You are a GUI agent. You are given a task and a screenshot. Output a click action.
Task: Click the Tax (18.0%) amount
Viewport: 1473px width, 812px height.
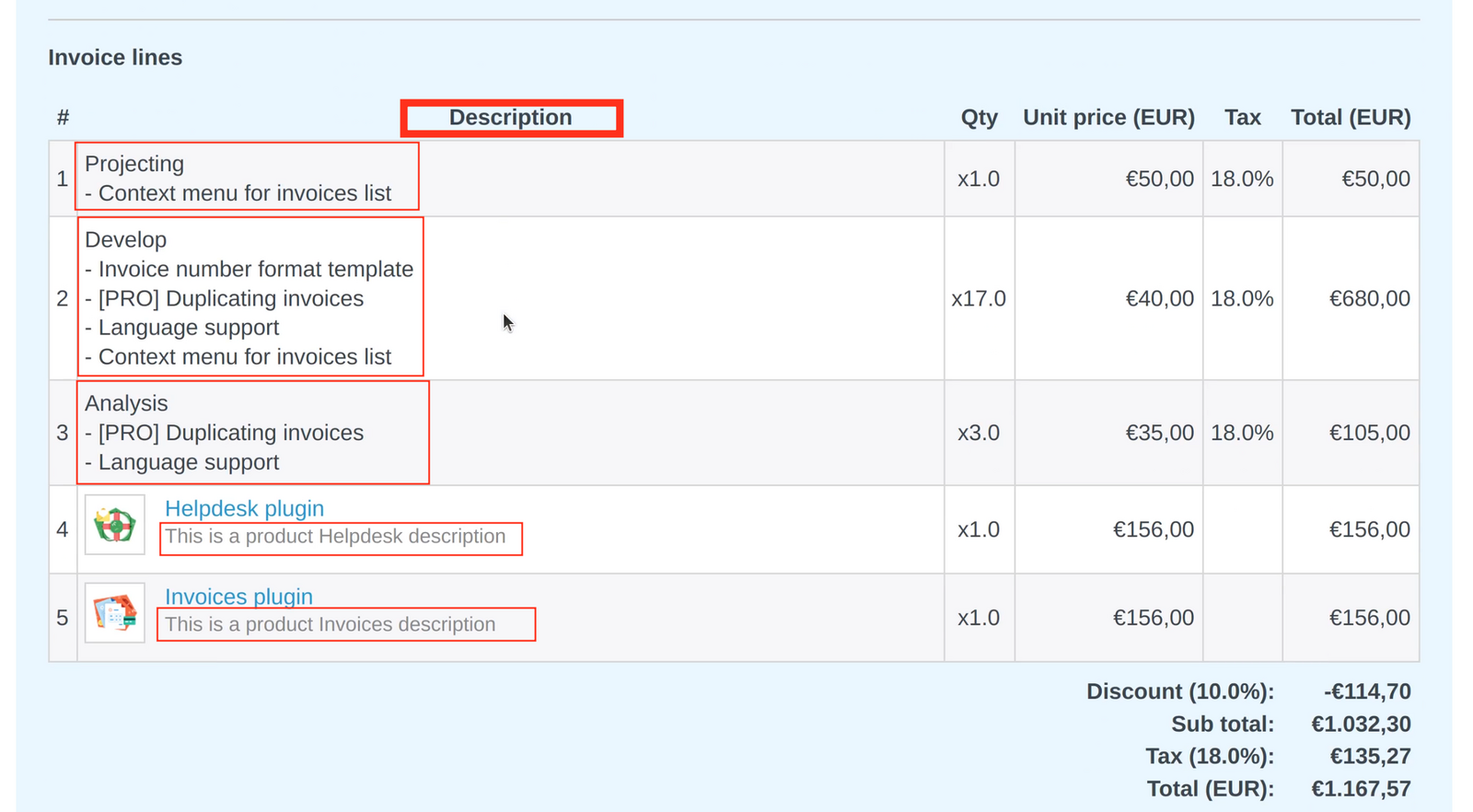tap(1371, 756)
